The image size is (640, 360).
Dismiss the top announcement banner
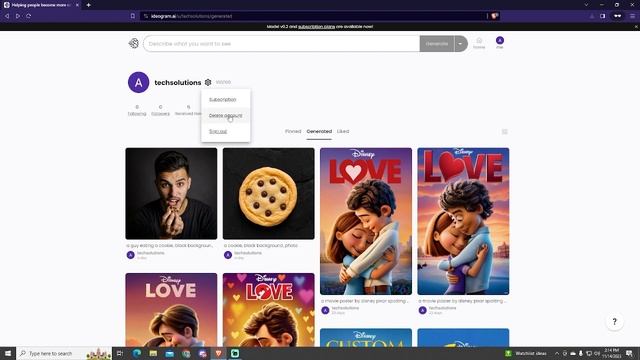pyautogui.click(x=636, y=27)
